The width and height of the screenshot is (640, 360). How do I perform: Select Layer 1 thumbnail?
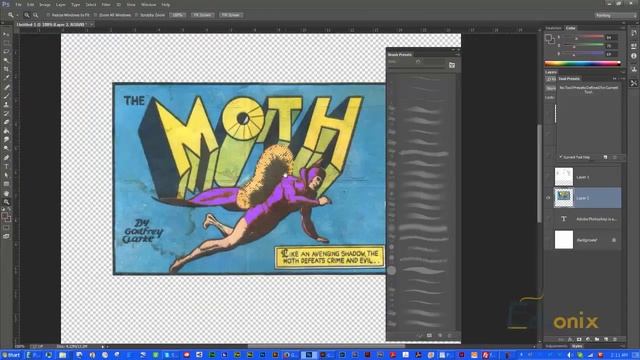pyautogui.click(x=564, y=177)
